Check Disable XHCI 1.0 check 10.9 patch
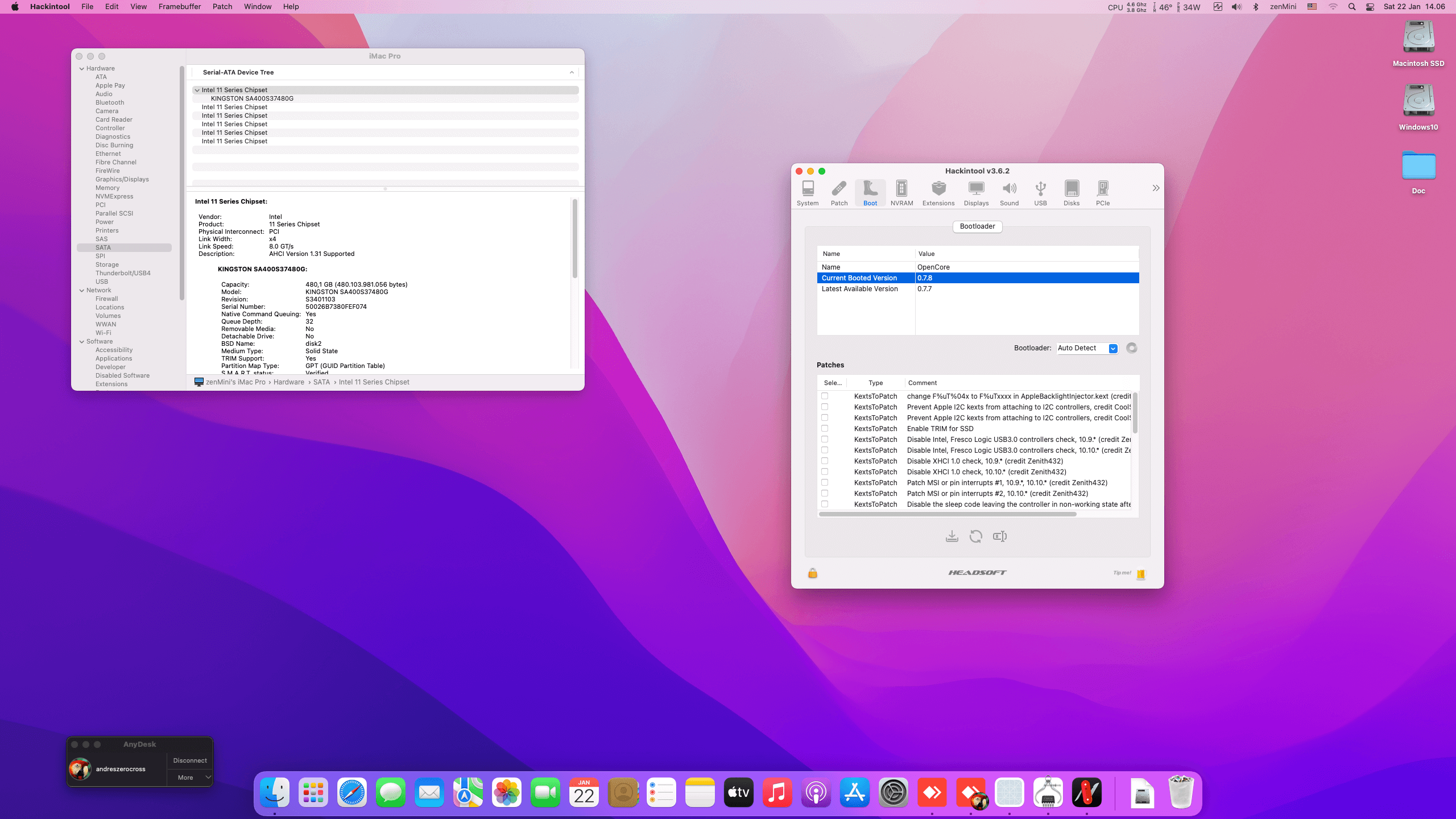This screenshot has width=1456, height=819. (x=825, y=461)
